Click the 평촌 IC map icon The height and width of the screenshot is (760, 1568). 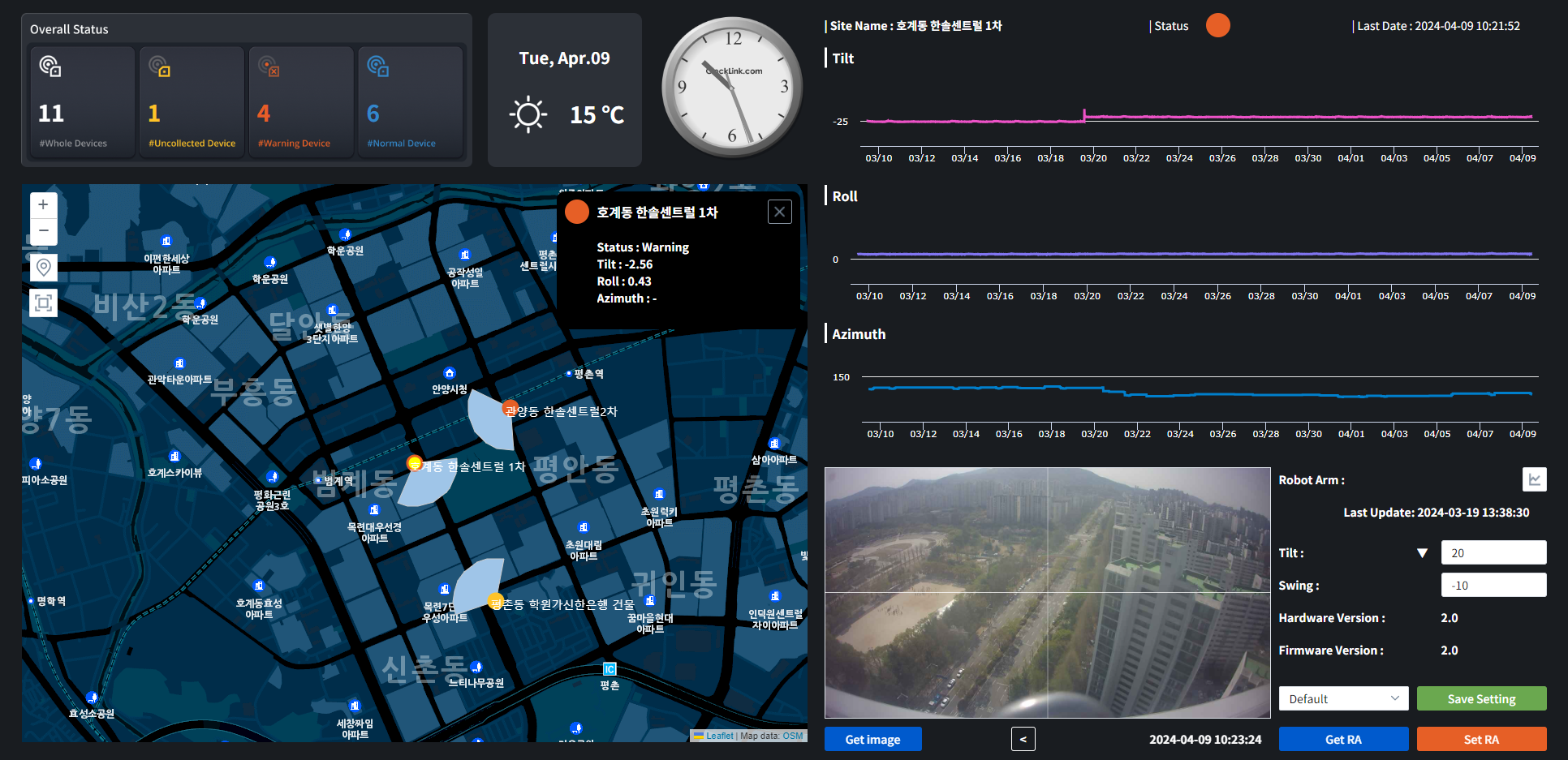pos(610,669)
